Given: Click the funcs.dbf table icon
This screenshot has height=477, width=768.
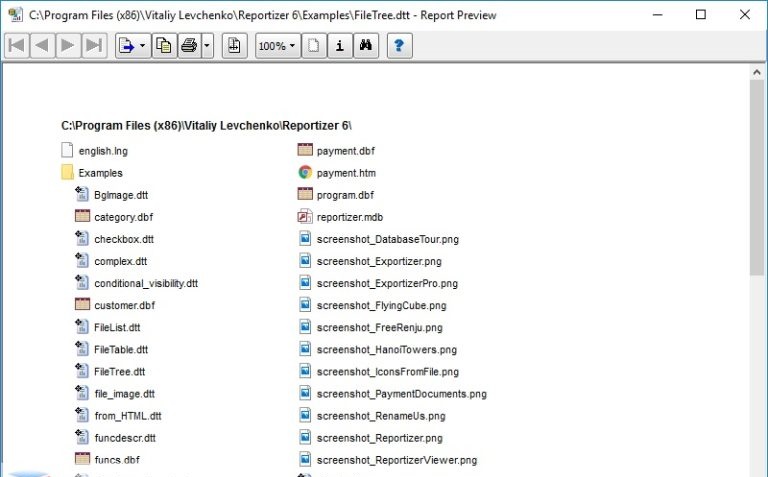Looking at the screenshot, I should click(x=82, y=458).
